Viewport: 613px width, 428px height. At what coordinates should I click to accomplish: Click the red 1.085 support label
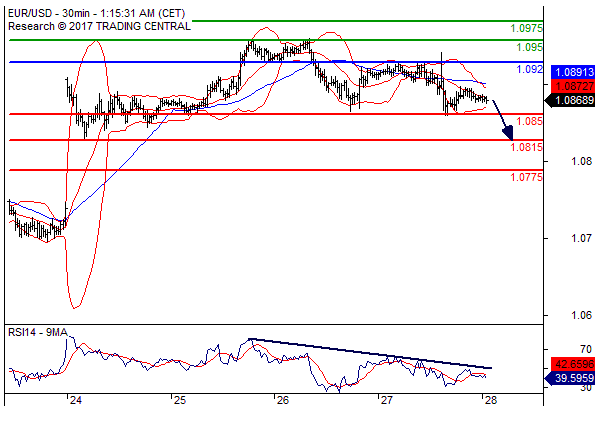click(529, 121)
